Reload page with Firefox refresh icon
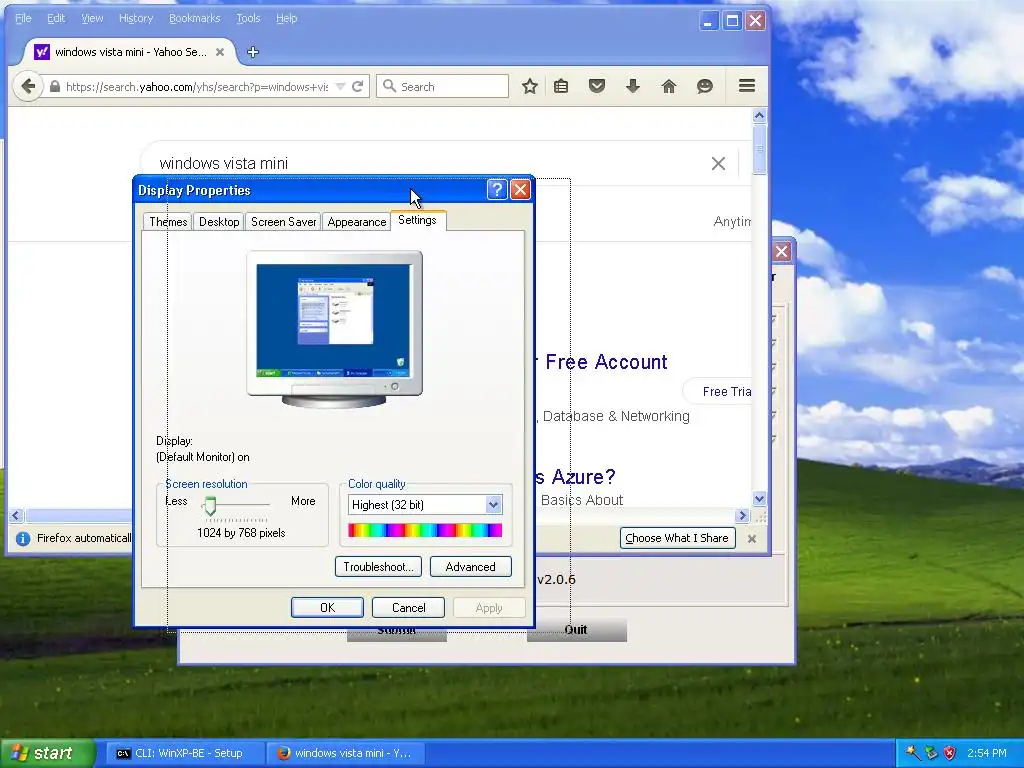1024x768 pixels. coord(357,86)
